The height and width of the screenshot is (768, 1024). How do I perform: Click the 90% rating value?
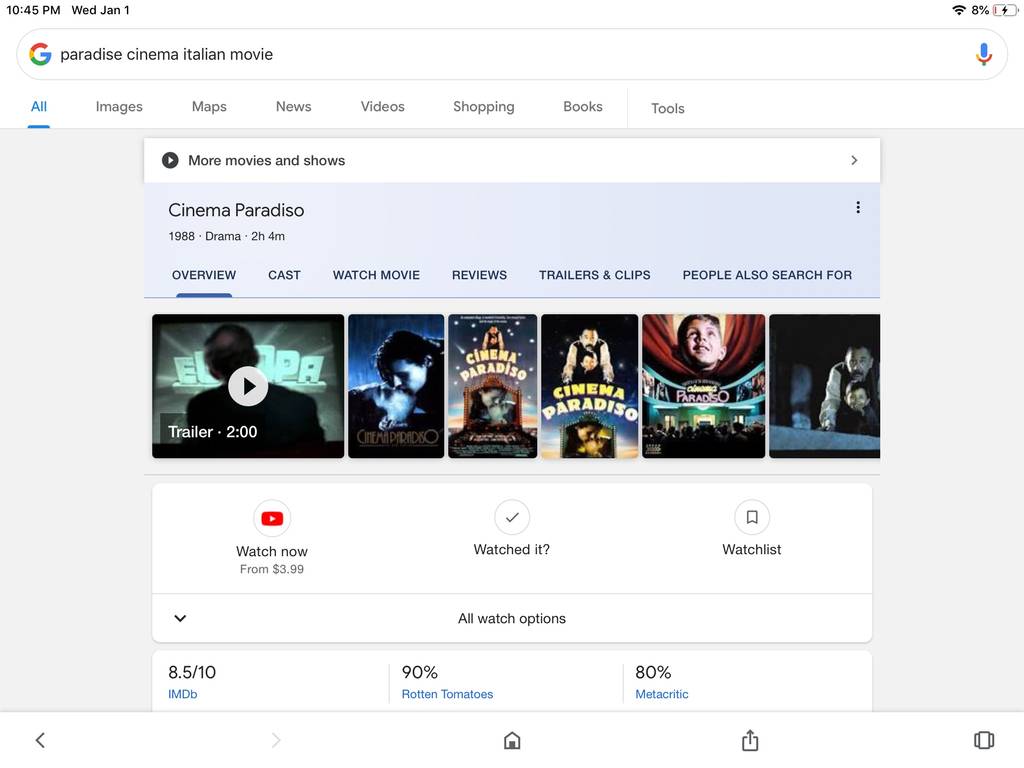click(x=419, y=672)
